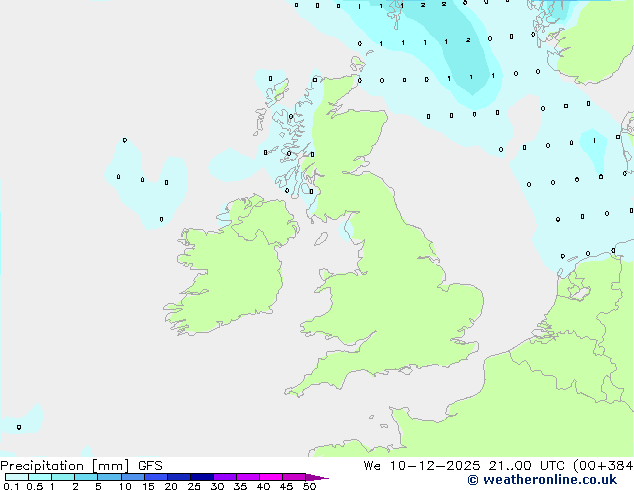
Task: Click the '(00+384' forecast offset text
Action: [603, 466]
